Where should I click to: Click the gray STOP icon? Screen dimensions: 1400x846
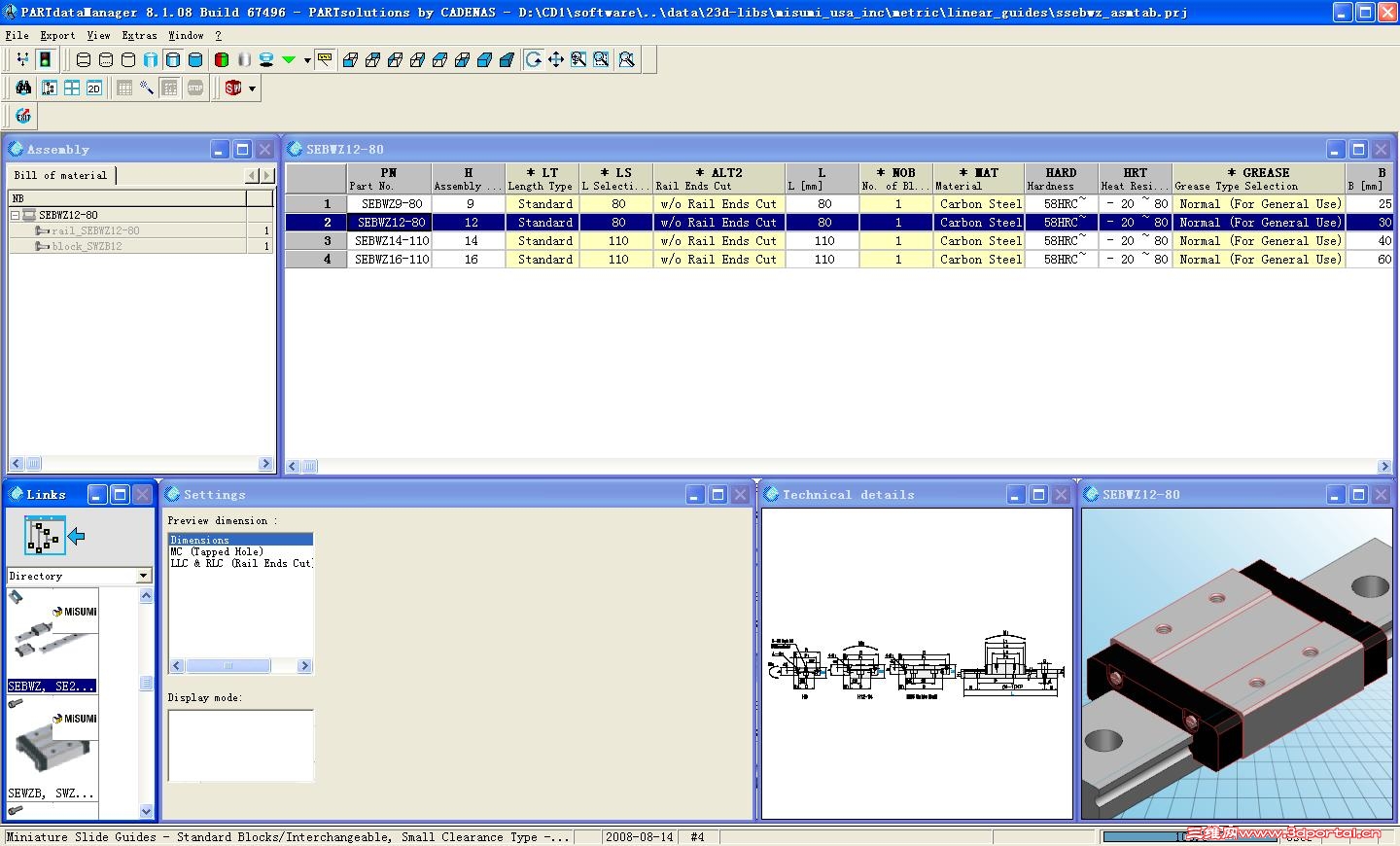pos(195,88)
